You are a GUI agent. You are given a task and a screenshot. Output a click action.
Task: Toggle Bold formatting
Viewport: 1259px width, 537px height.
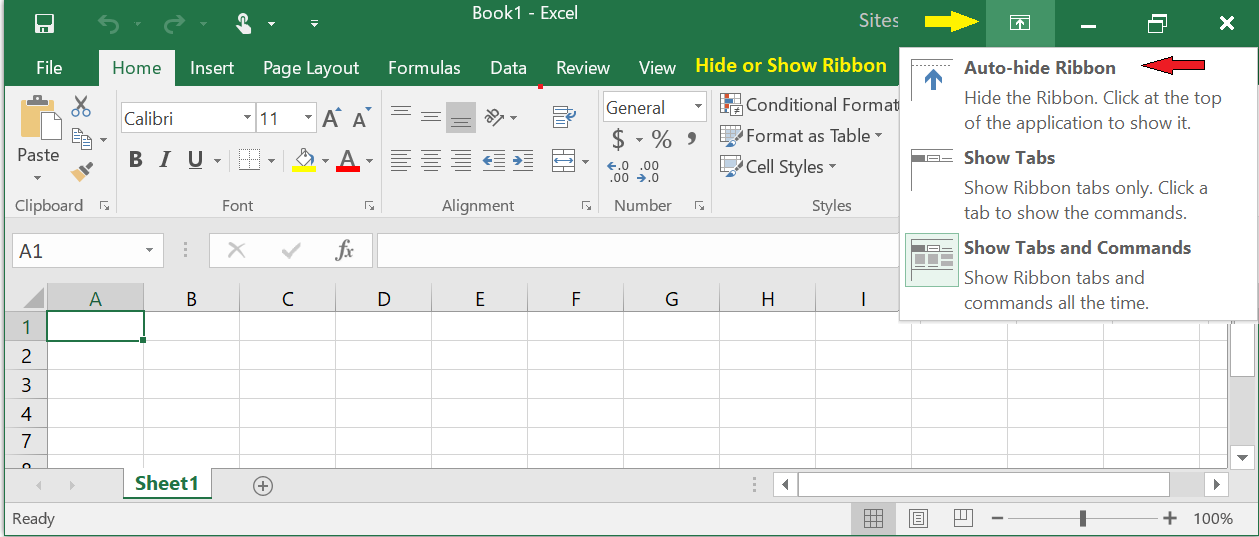pos(136,160)
